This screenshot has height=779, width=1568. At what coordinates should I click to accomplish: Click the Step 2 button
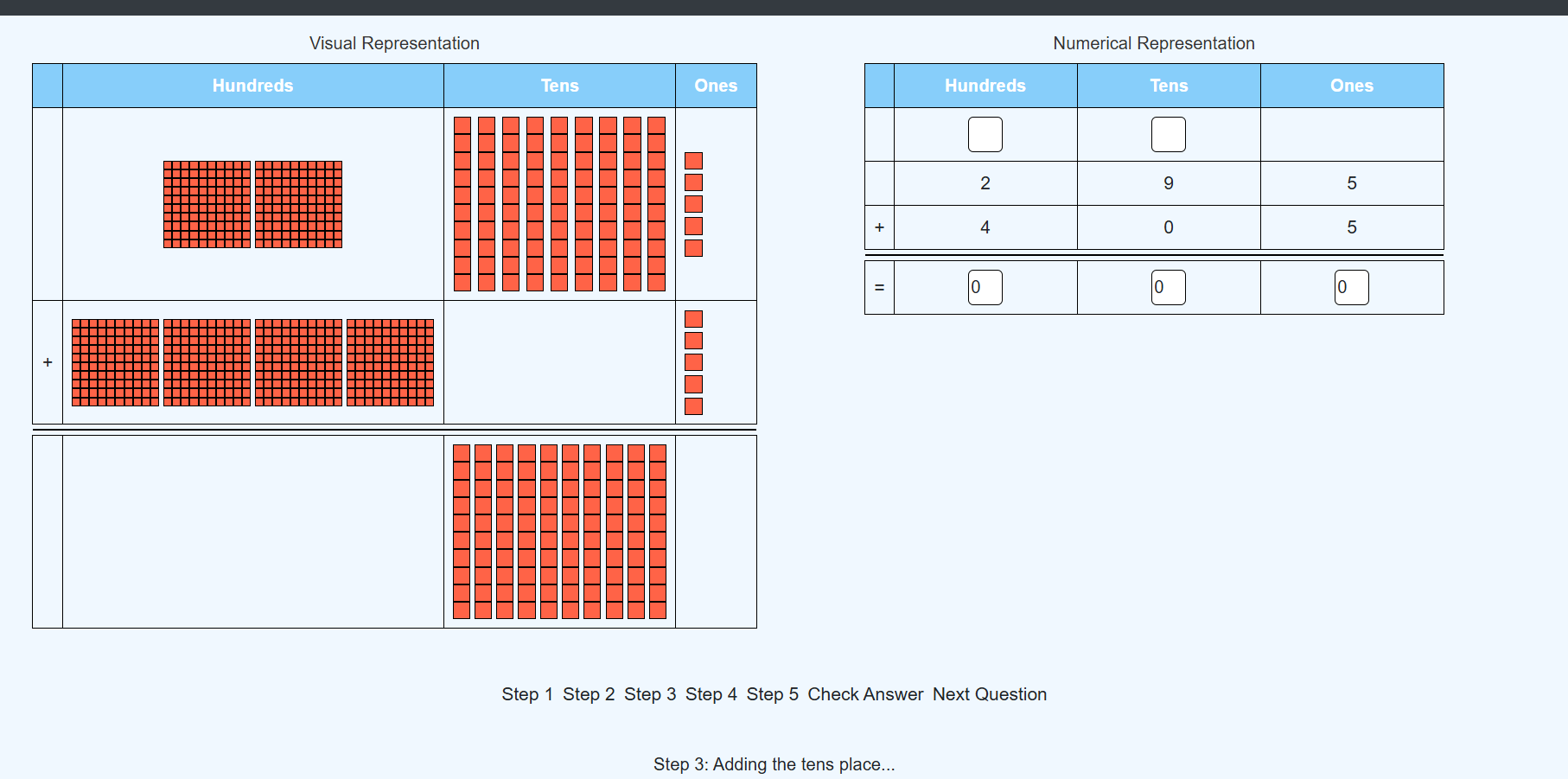tap(589, 694)
